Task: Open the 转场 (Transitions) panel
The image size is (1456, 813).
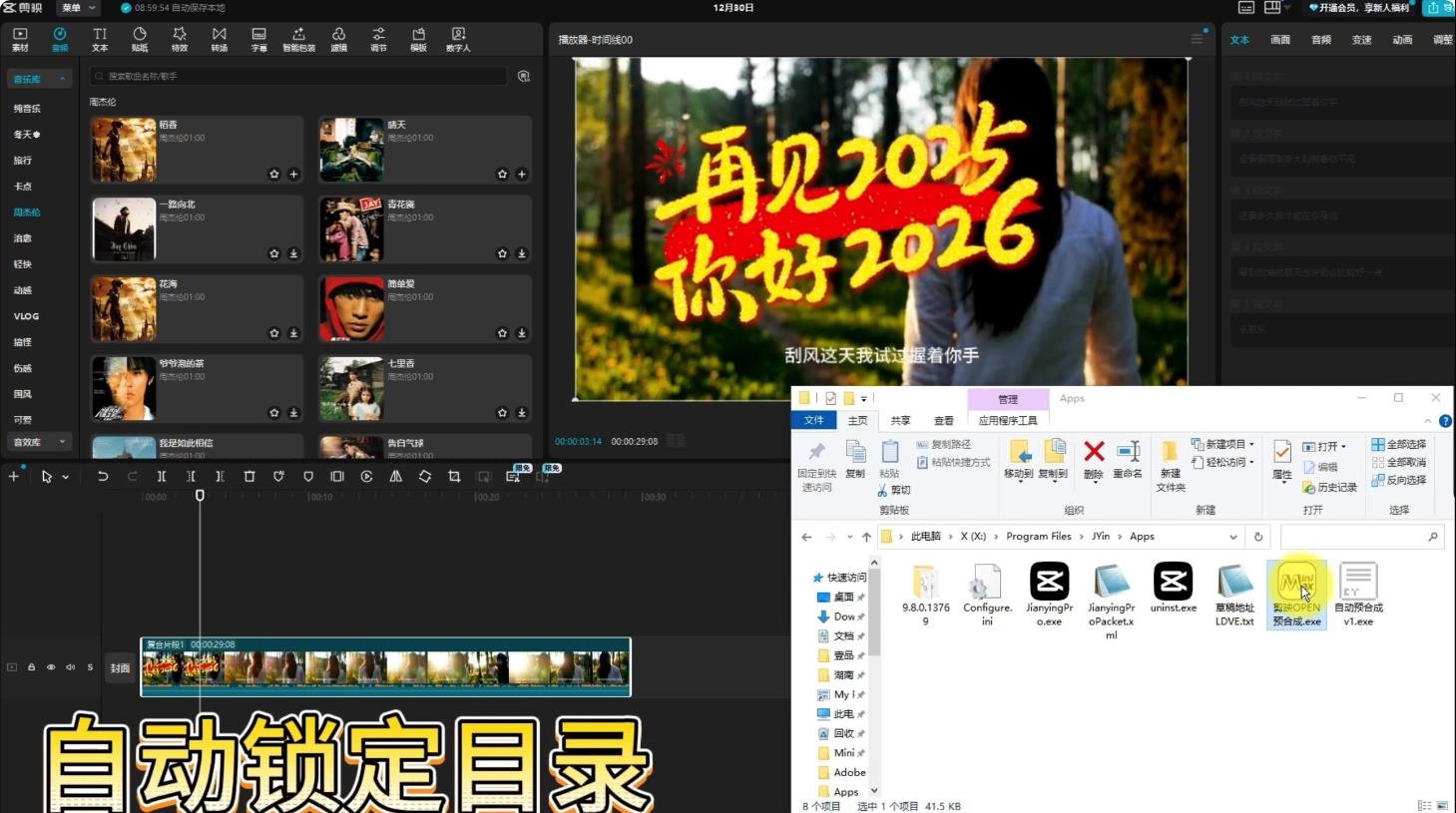Action: coord(219,40)
